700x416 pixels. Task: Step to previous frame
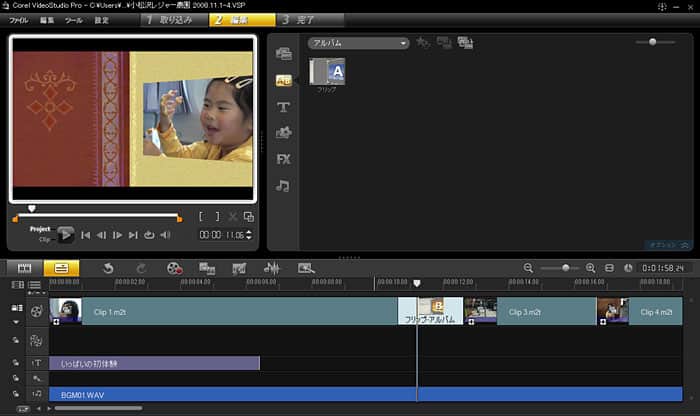click(x=101, y=235)
